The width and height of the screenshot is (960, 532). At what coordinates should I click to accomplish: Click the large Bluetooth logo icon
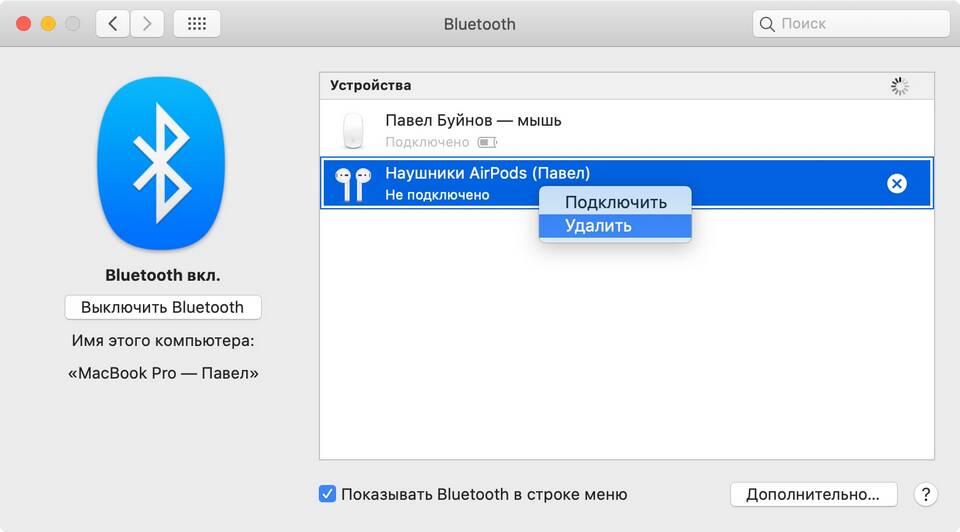(x=162, y=163)
